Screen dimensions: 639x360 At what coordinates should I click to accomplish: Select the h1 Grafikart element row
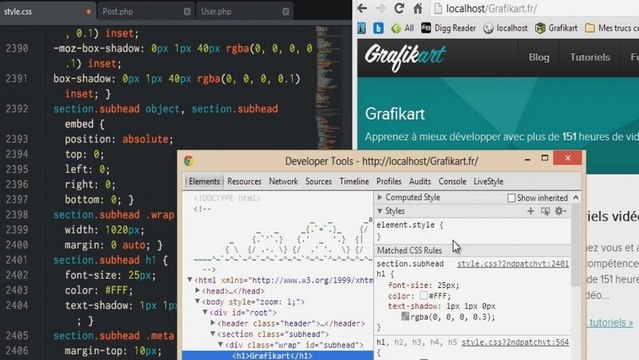278,356
